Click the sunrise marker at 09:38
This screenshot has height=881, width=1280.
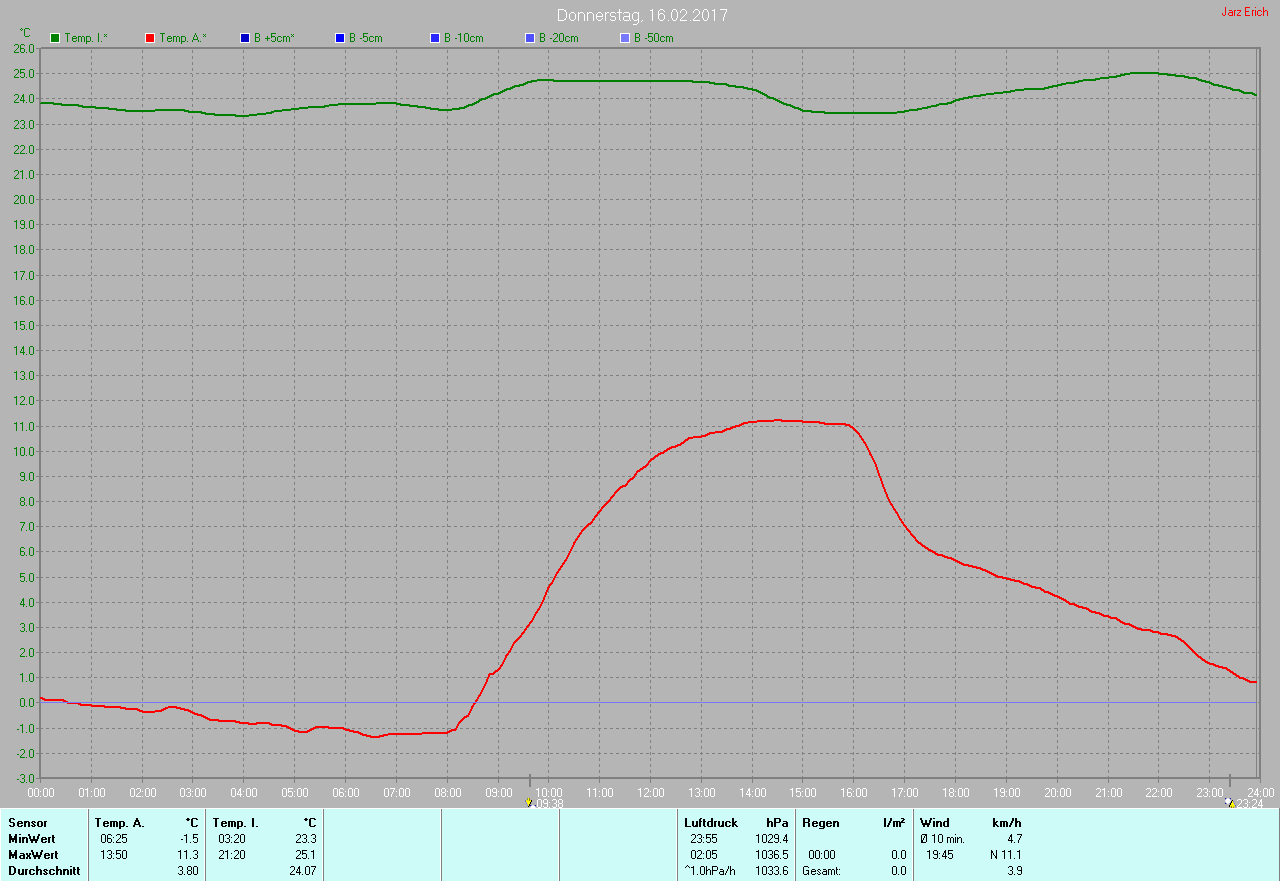tap(529, 802)
